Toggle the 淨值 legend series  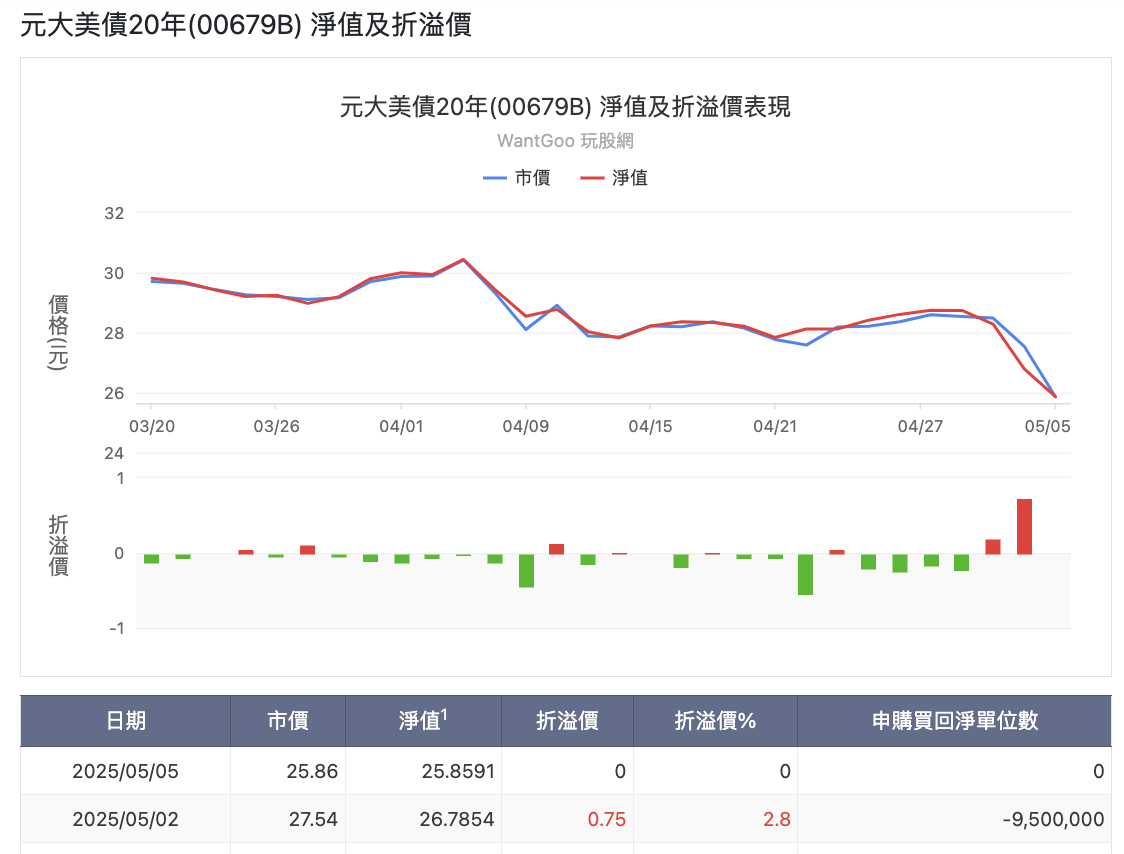(614, 178)
